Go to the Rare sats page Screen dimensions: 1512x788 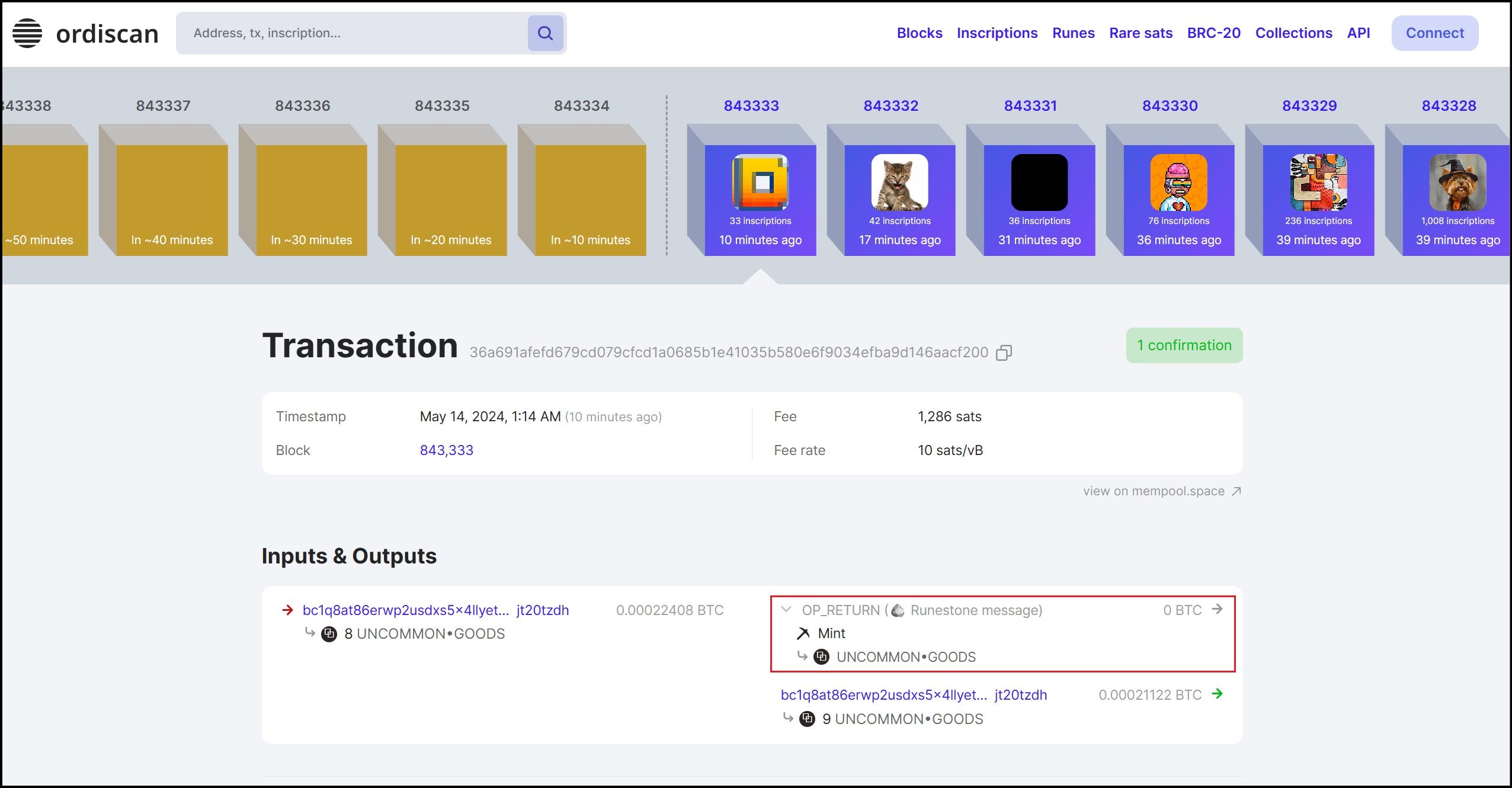1141,33
